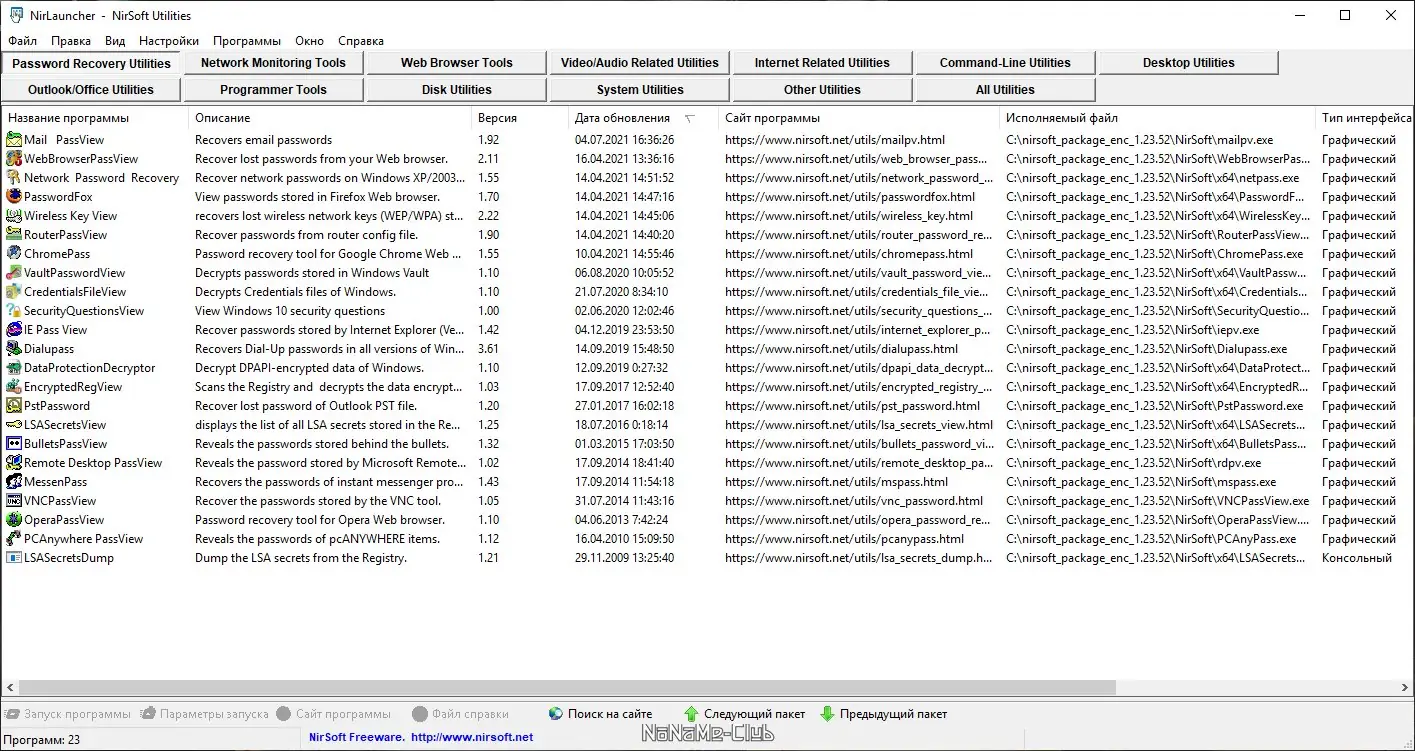
Task: Click the LSASecretsDump icon
Action: [14, 558]
